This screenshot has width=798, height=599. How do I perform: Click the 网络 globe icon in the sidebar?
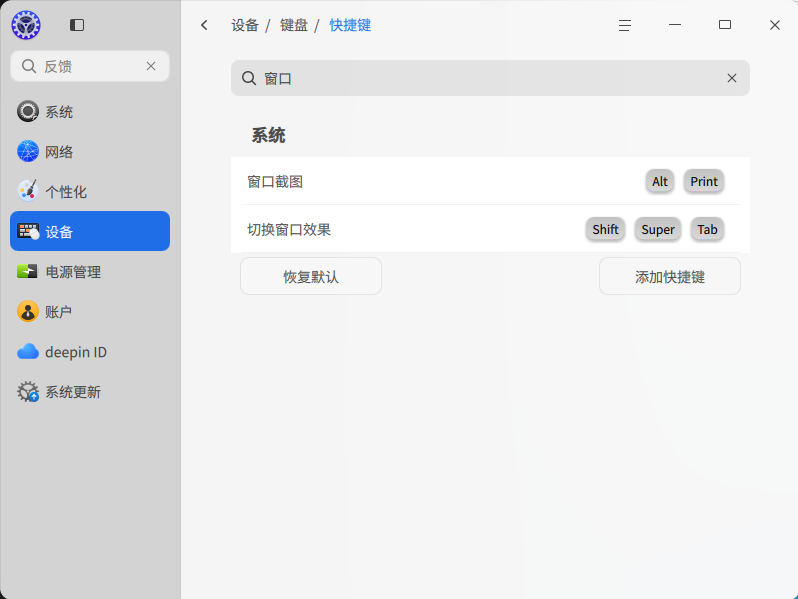coord(27,151)
